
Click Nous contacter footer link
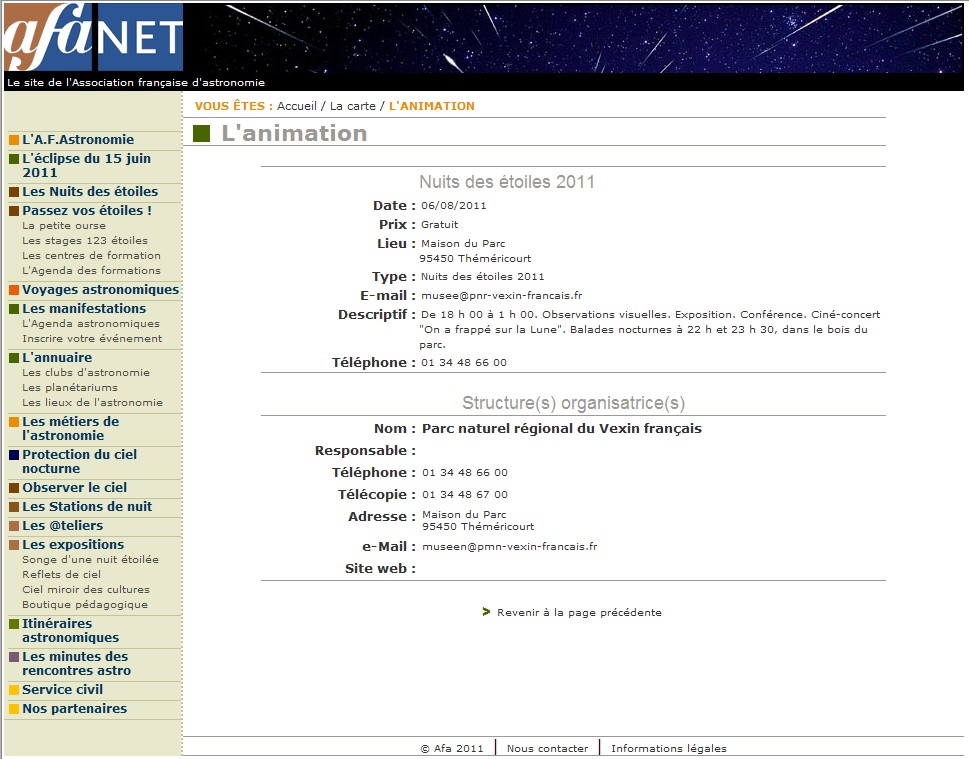(547, 748)
